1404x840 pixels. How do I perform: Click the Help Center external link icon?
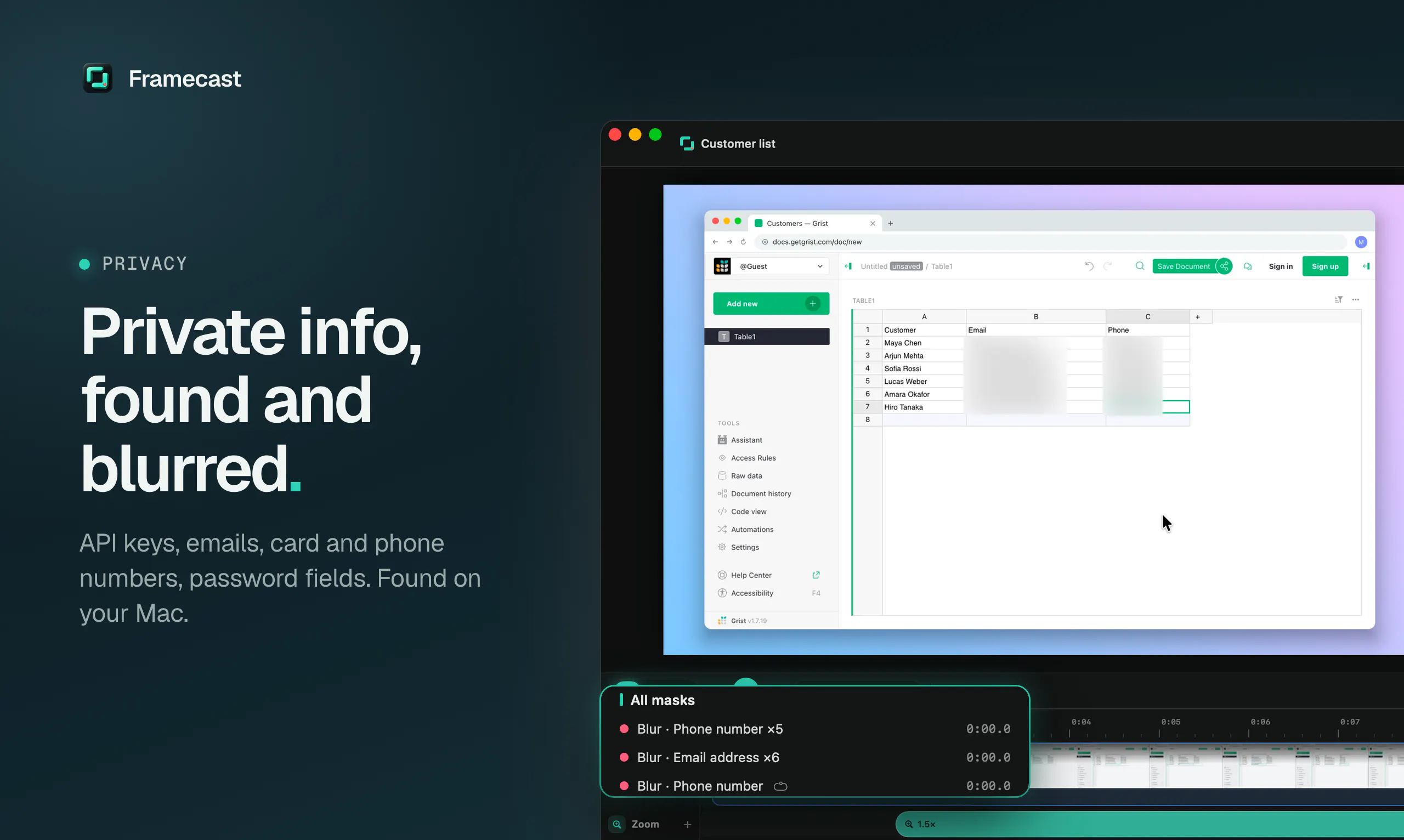pyautogui.click(x=816, y=575)
